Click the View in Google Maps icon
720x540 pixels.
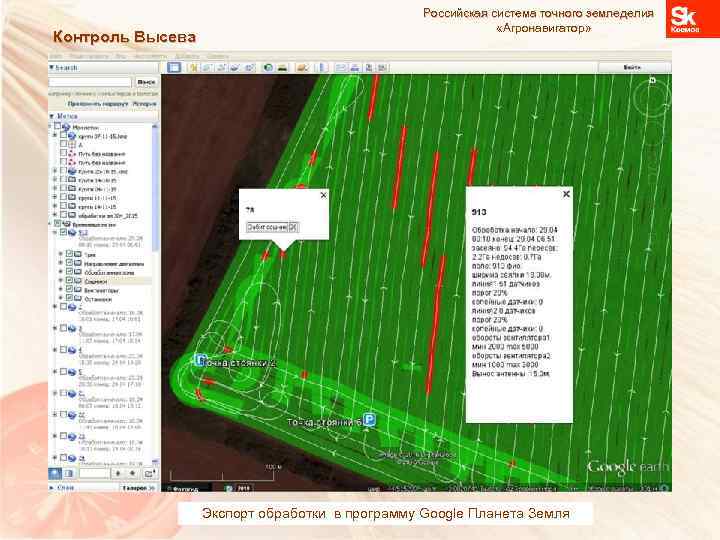[382, 68]
